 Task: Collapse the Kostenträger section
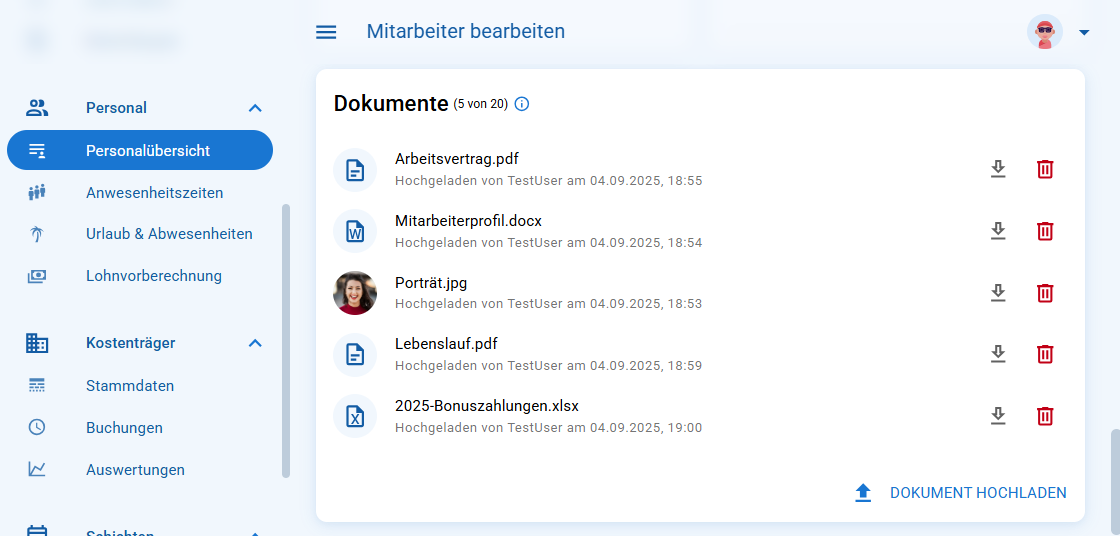click(x=255, y=343)
